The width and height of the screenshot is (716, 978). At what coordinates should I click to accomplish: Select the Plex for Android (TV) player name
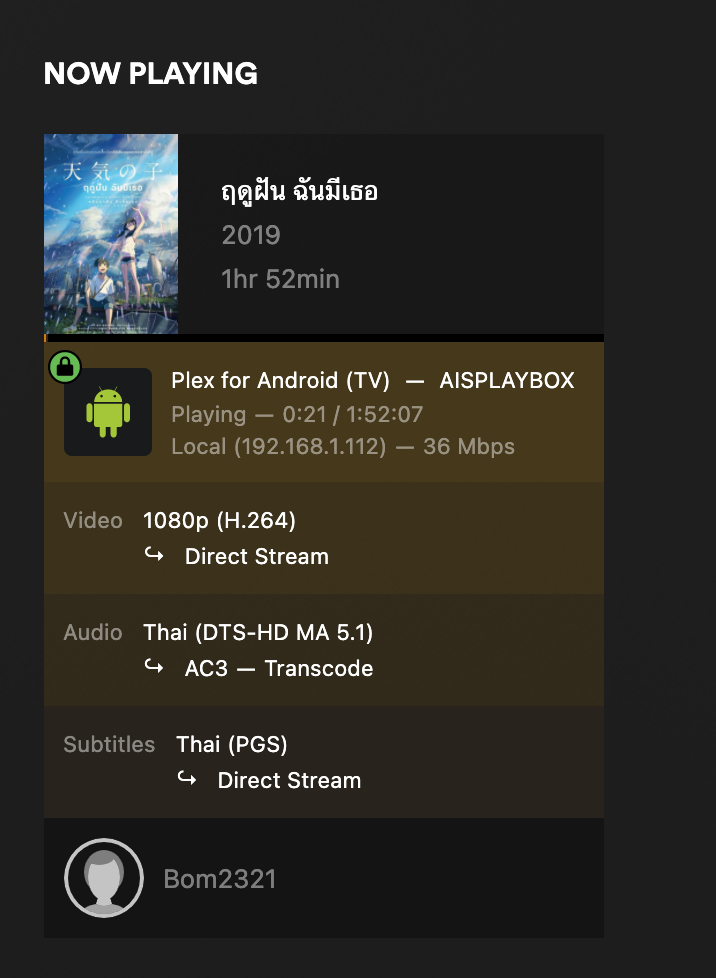pyautogui.click(x=281, y=380)
